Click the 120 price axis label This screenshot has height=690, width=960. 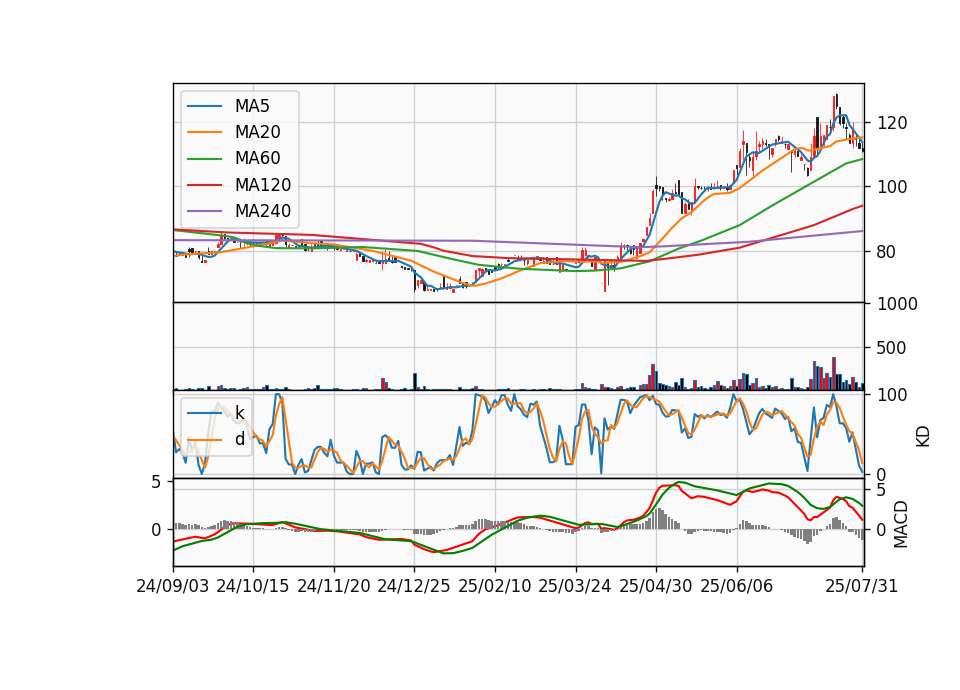[892, 123]
